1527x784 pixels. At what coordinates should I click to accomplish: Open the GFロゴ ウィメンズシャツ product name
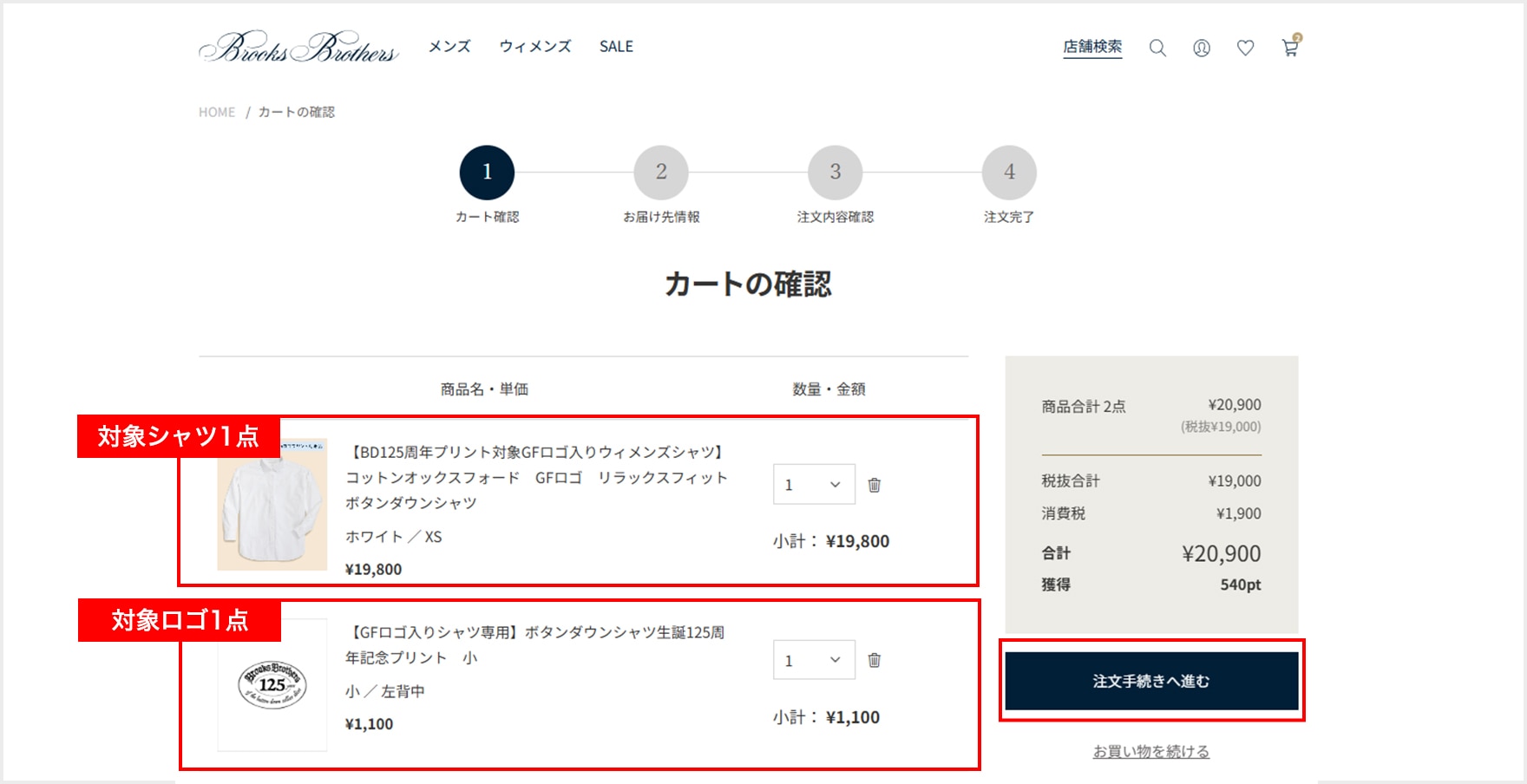[x=537, y=477]
